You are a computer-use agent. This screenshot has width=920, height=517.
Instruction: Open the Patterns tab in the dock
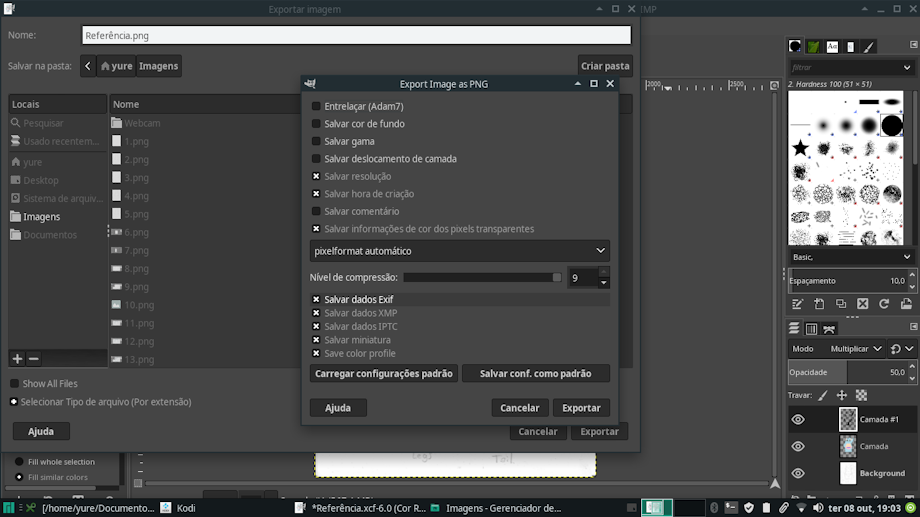point(813,46)
